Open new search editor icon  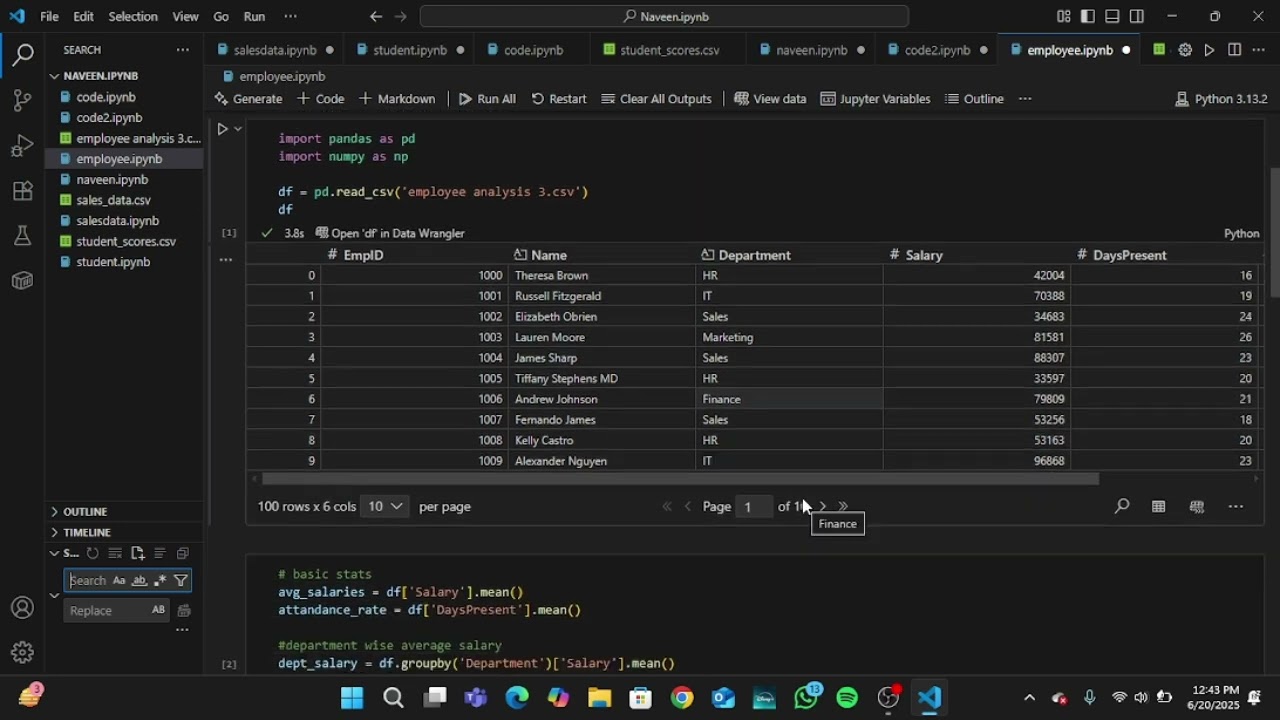(x=137, y=553)
